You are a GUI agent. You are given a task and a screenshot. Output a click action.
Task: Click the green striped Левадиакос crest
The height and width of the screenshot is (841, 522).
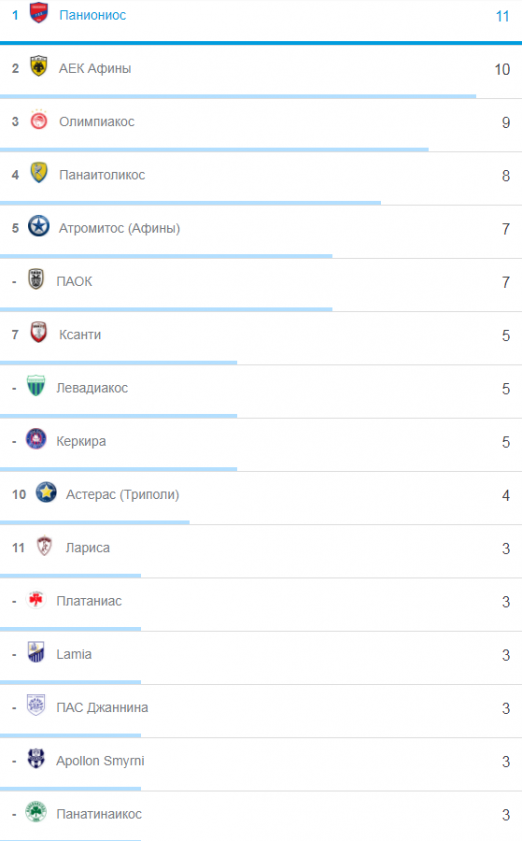tap(36, 386)
